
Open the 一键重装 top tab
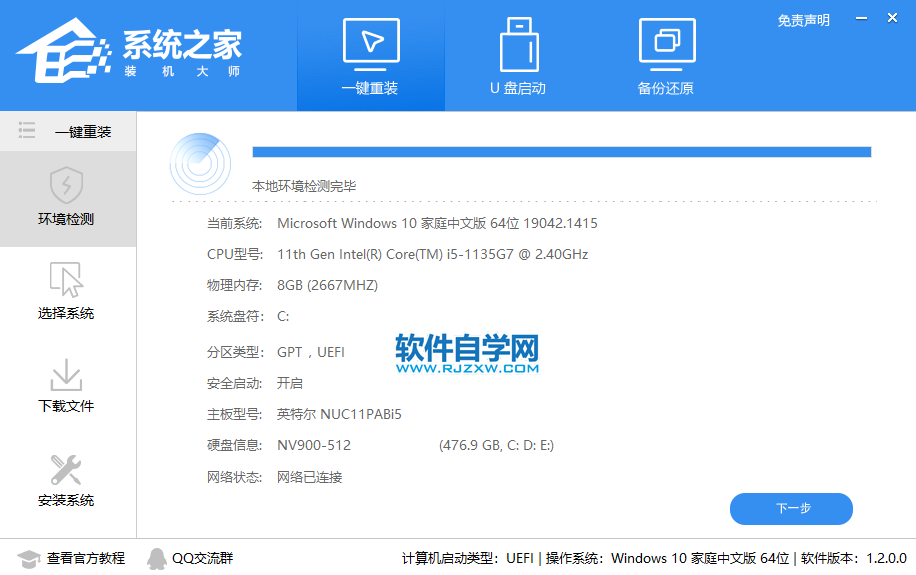tap(371, 56)
